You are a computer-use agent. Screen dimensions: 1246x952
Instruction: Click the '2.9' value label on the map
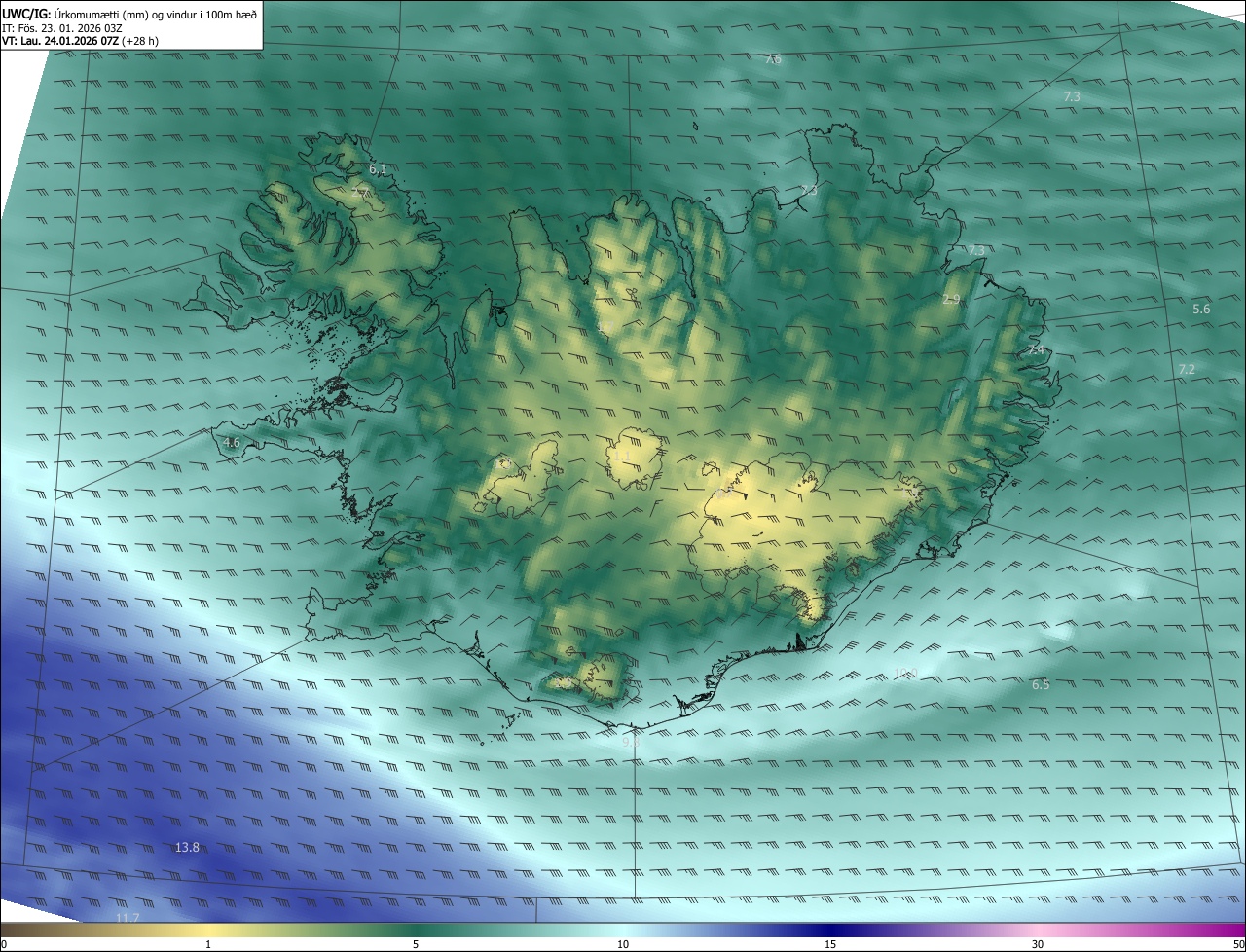click(951, 300)
